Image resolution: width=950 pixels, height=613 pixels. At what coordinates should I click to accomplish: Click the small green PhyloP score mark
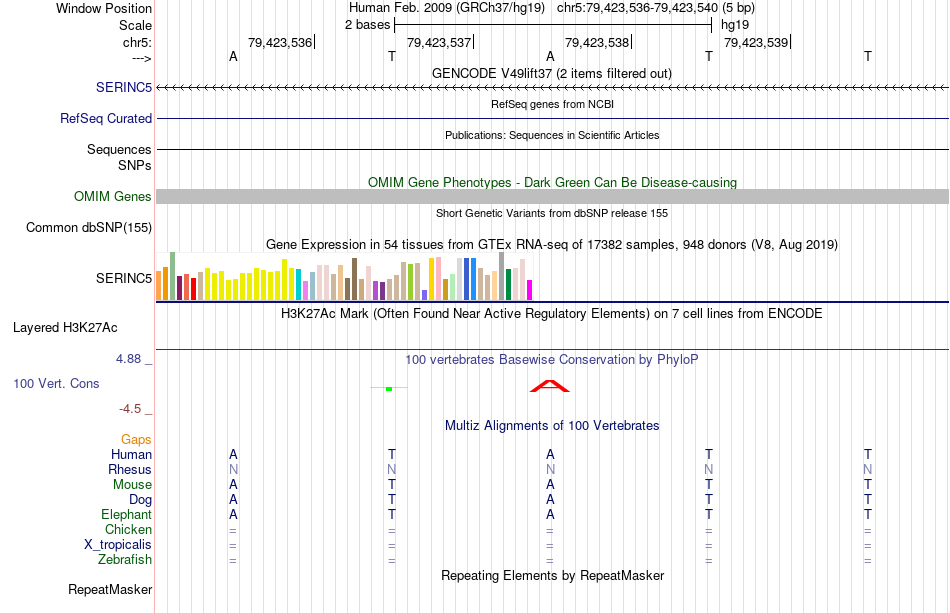[389, 388]
